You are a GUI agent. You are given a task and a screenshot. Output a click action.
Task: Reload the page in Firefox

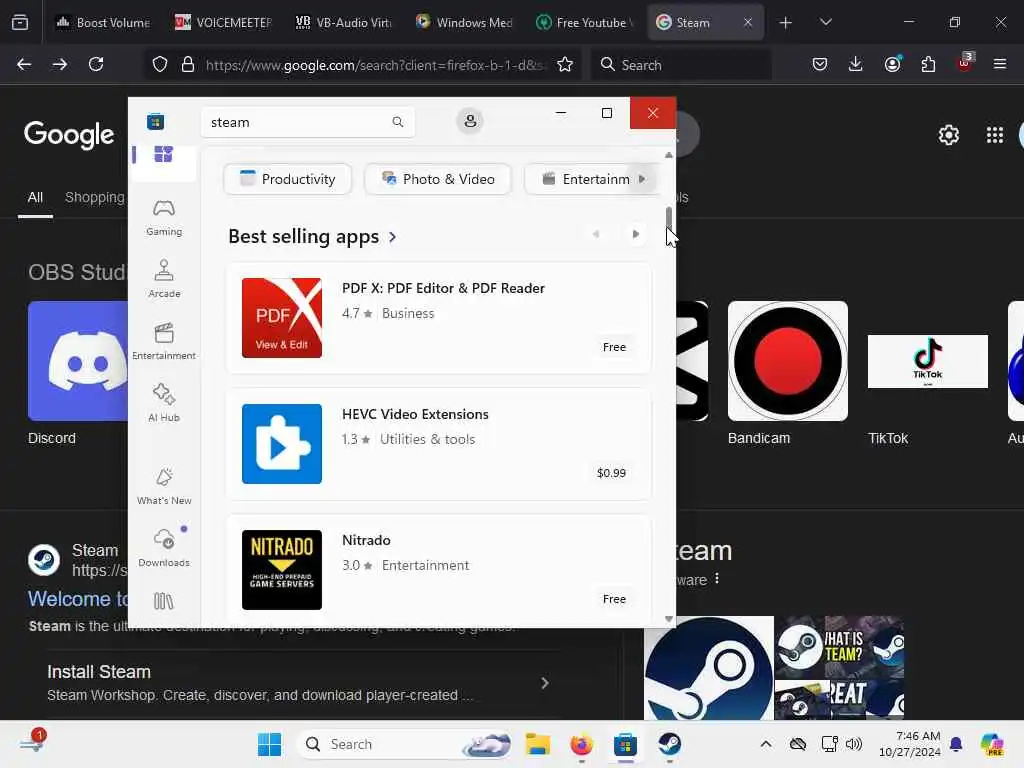[96, 64]
